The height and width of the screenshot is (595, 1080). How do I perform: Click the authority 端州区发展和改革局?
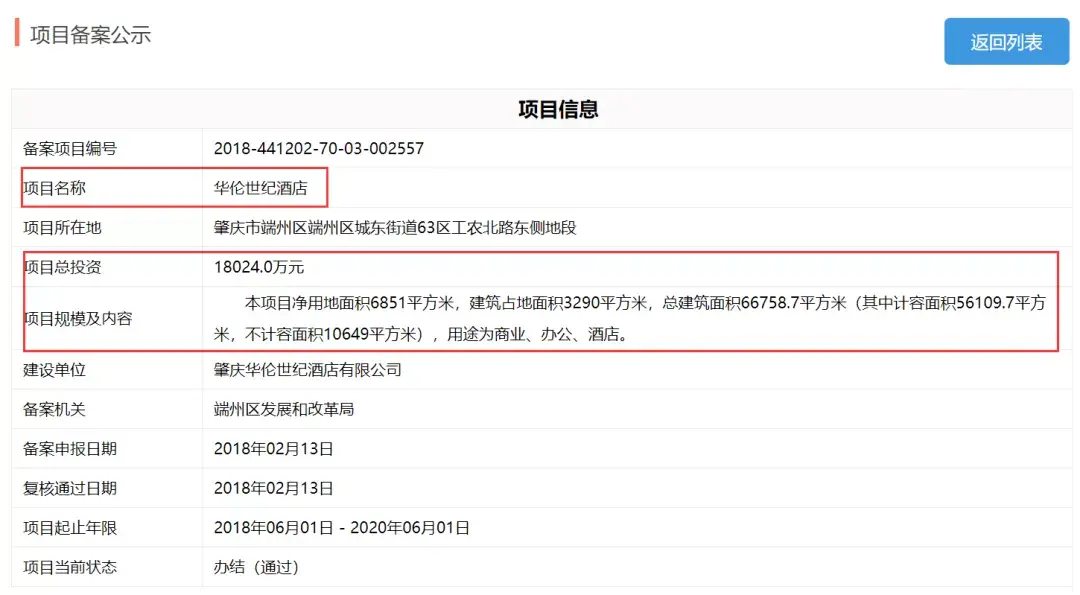[x=284, y=409]
